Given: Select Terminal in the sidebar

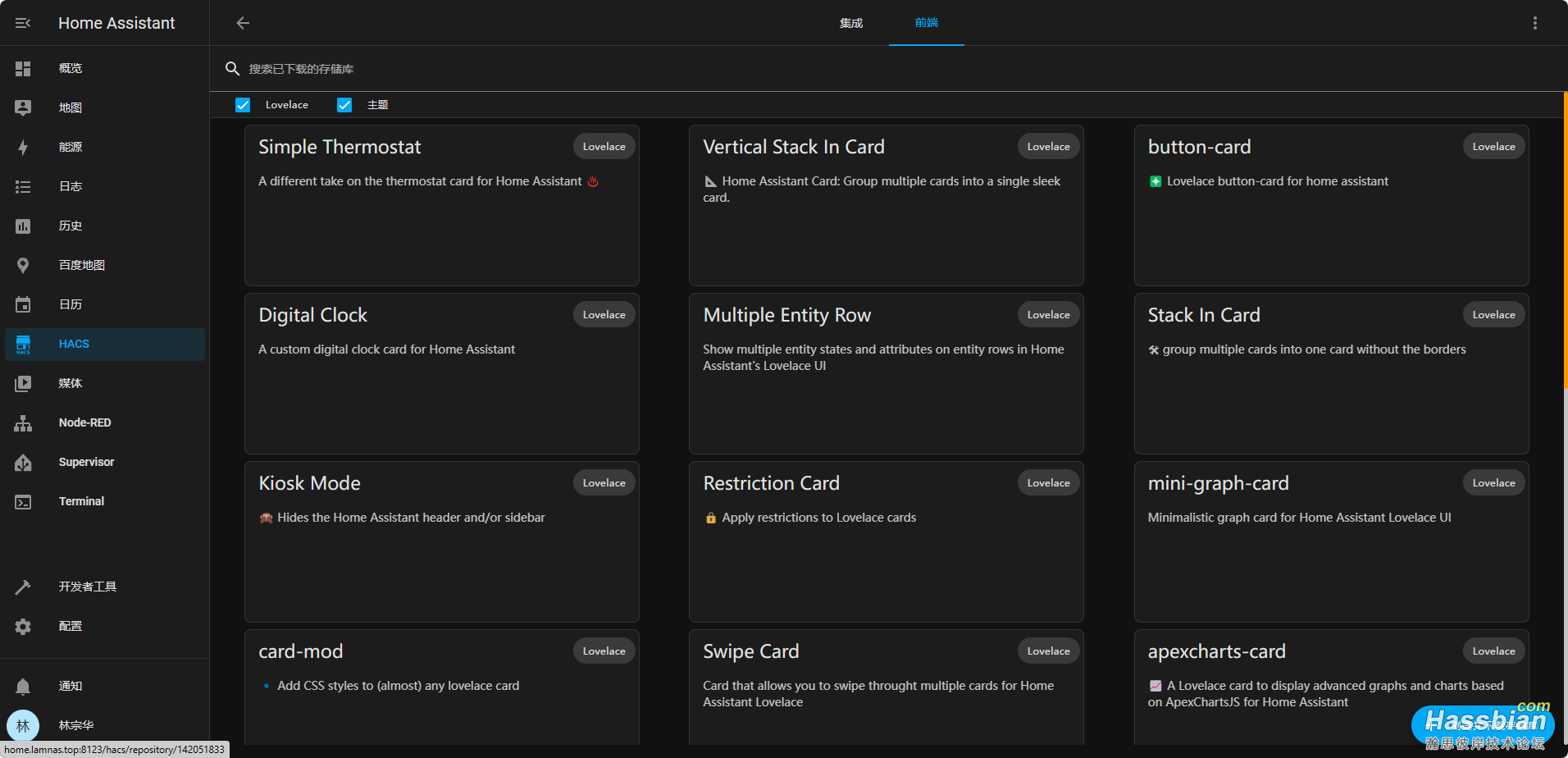Looking at the screenshot, I should [105, 501].
